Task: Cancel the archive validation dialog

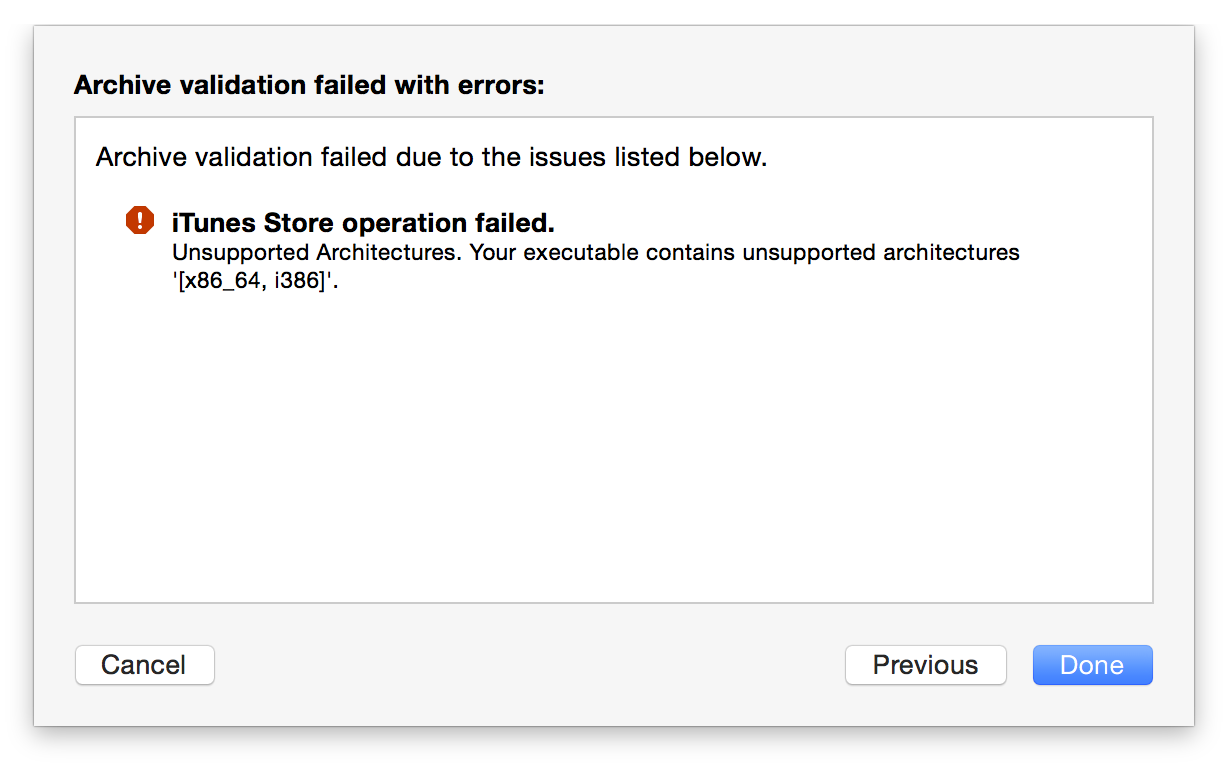Action: pos(144,665)
